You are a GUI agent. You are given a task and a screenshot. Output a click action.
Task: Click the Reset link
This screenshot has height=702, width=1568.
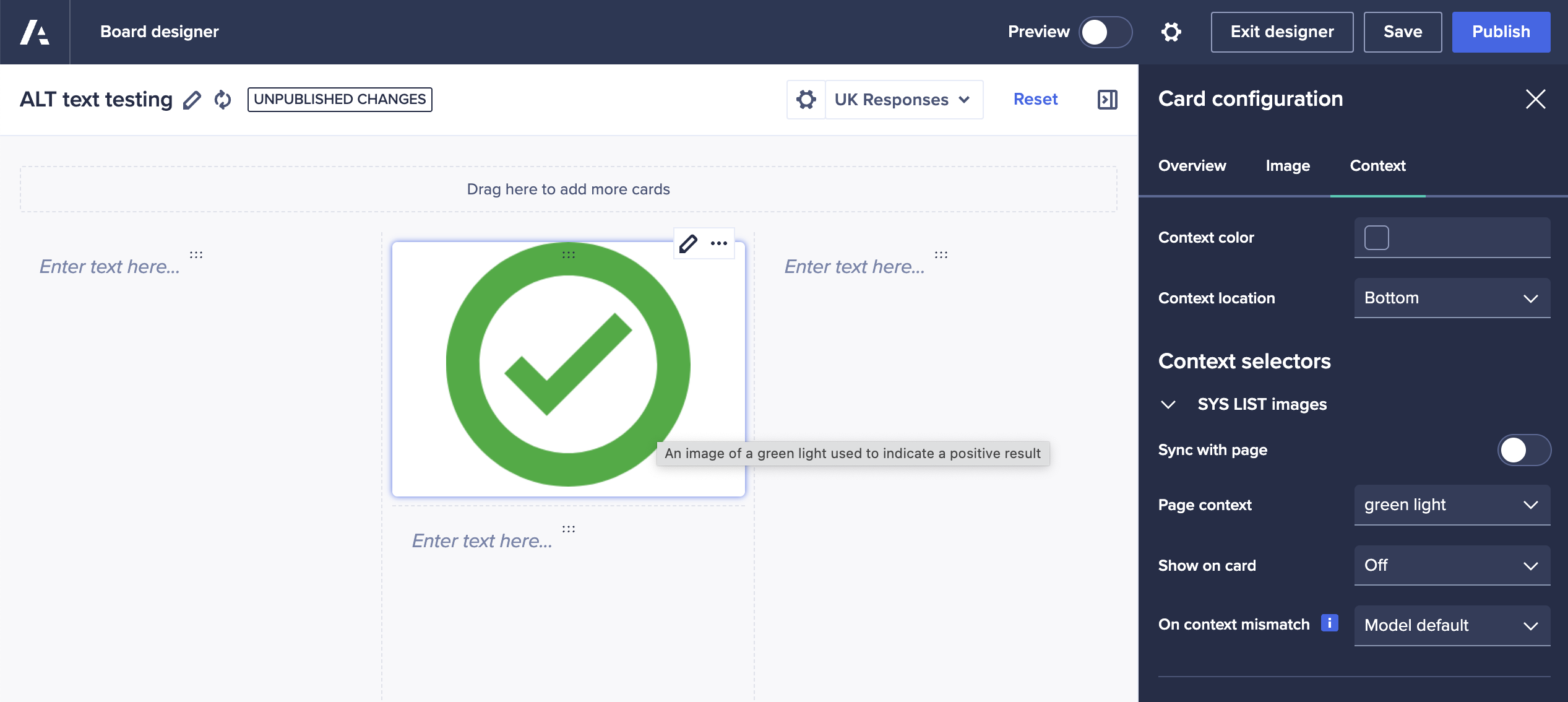(x=1035, y=100)
